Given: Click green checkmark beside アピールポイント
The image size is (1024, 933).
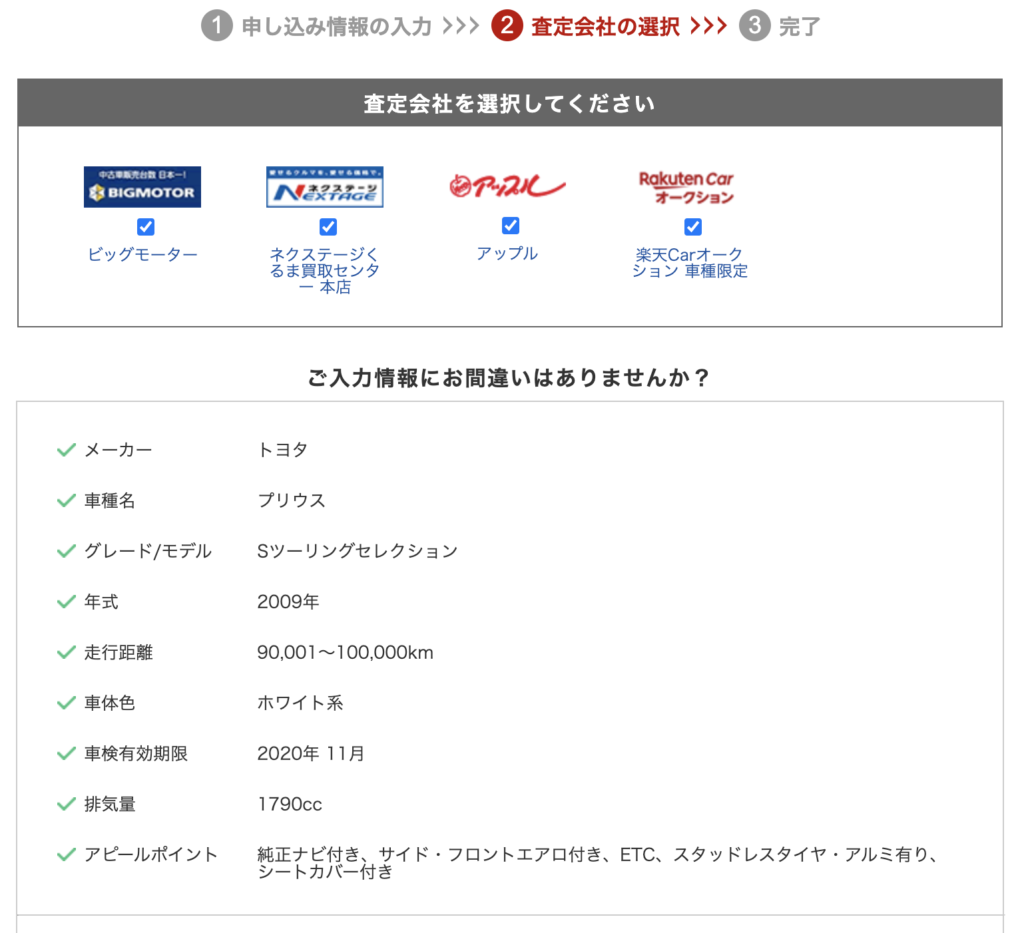Looking at the screenshot, I should (67, 855).
